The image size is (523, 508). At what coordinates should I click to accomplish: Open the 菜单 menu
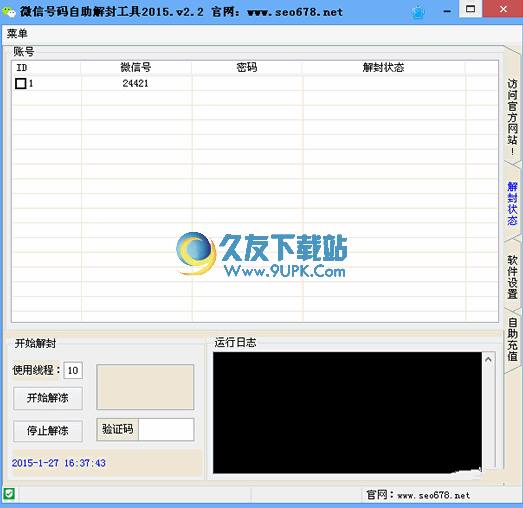[17, 34]
